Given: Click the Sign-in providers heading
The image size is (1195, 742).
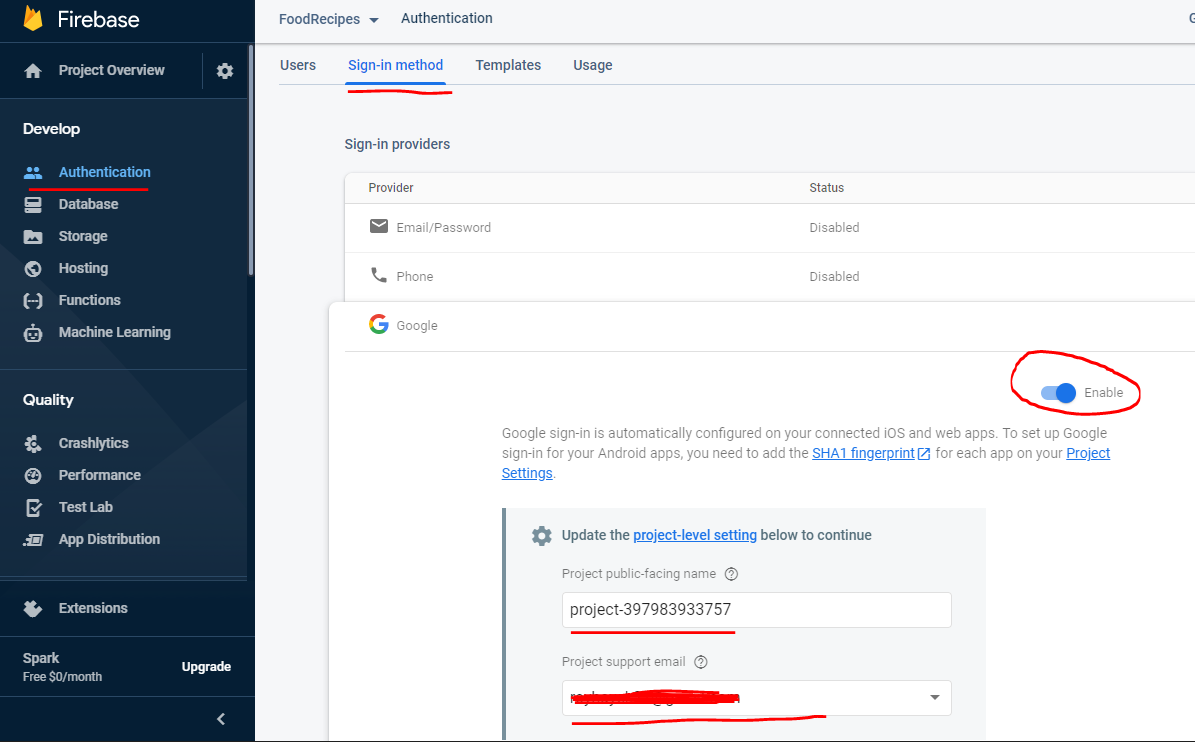Looking at the screenshot, I should click(x=397, y=144).
